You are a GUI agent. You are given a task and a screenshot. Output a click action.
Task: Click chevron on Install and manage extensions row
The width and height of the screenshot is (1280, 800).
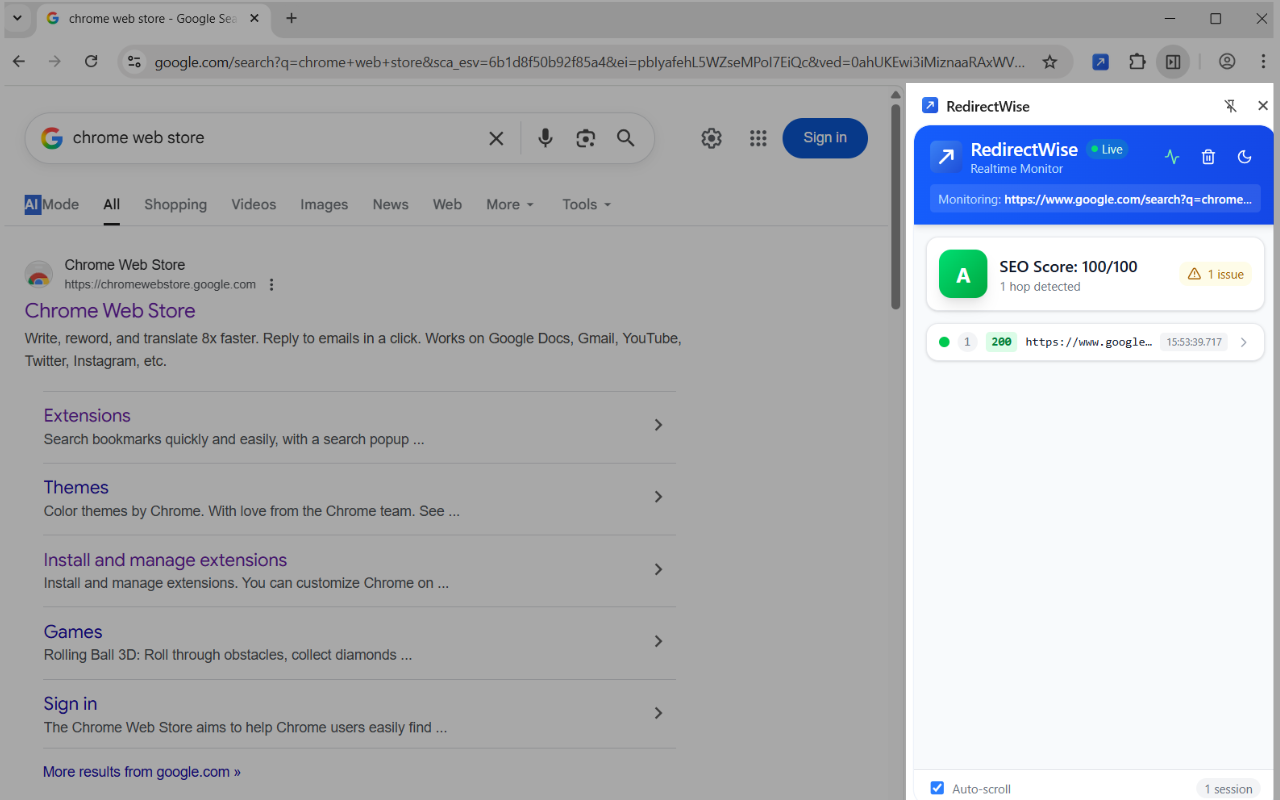(658, 569)
